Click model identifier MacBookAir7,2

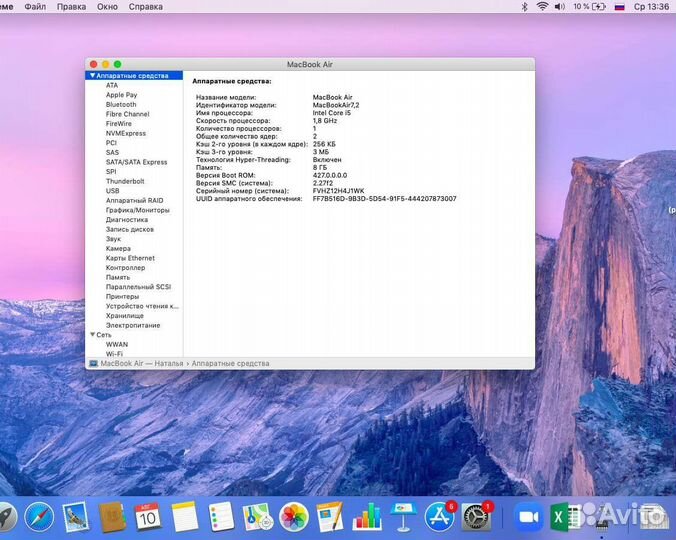pyautogui.click(x=336, y=105)
